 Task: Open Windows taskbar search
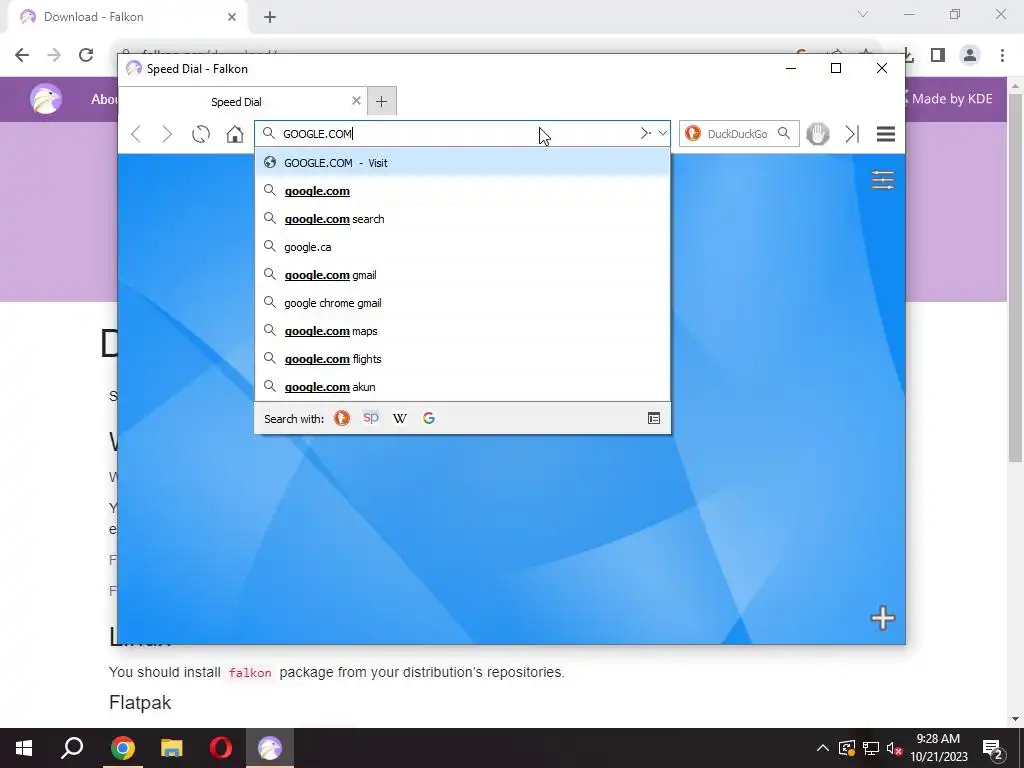(72, 748)
